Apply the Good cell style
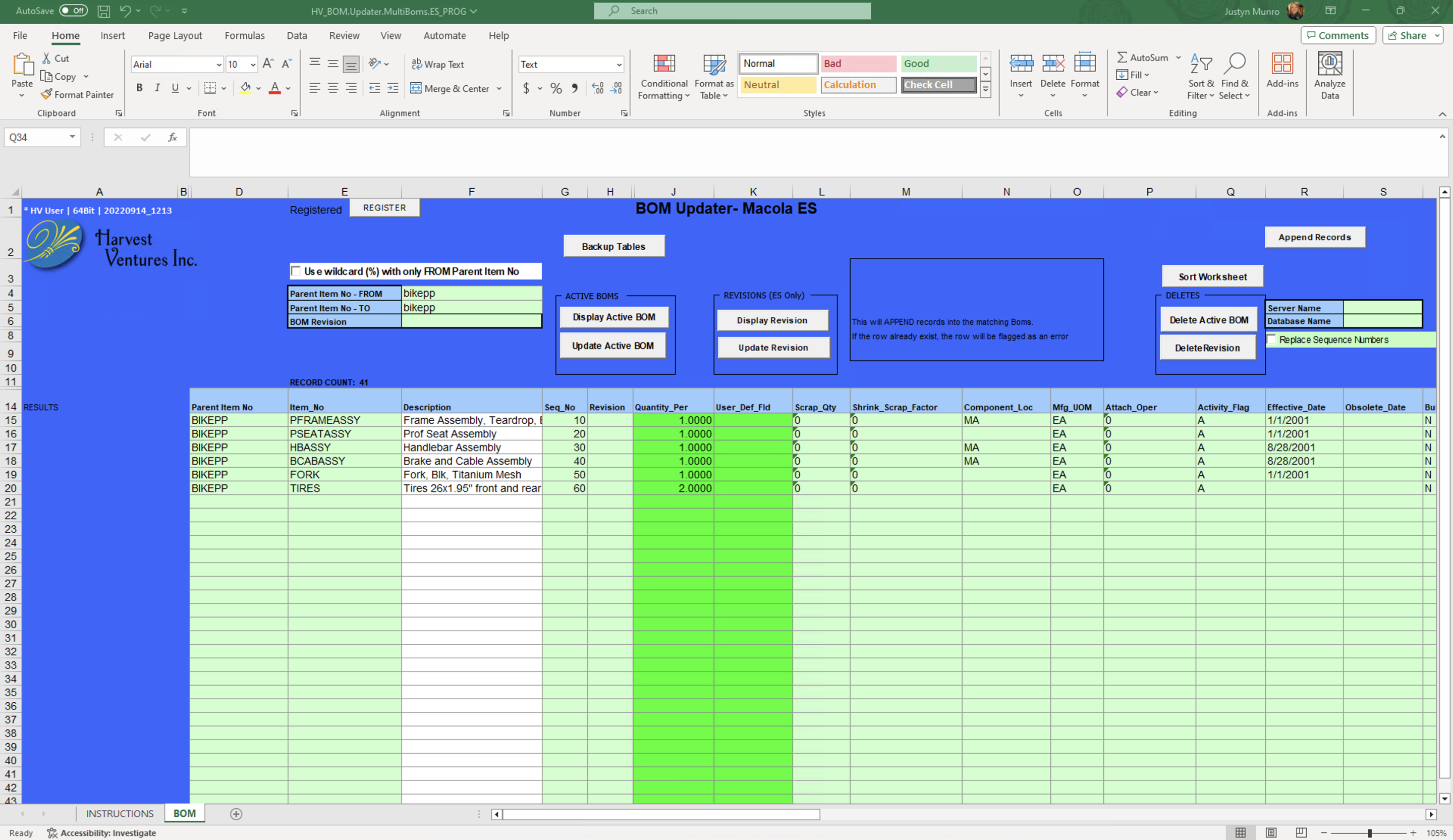 938,64
